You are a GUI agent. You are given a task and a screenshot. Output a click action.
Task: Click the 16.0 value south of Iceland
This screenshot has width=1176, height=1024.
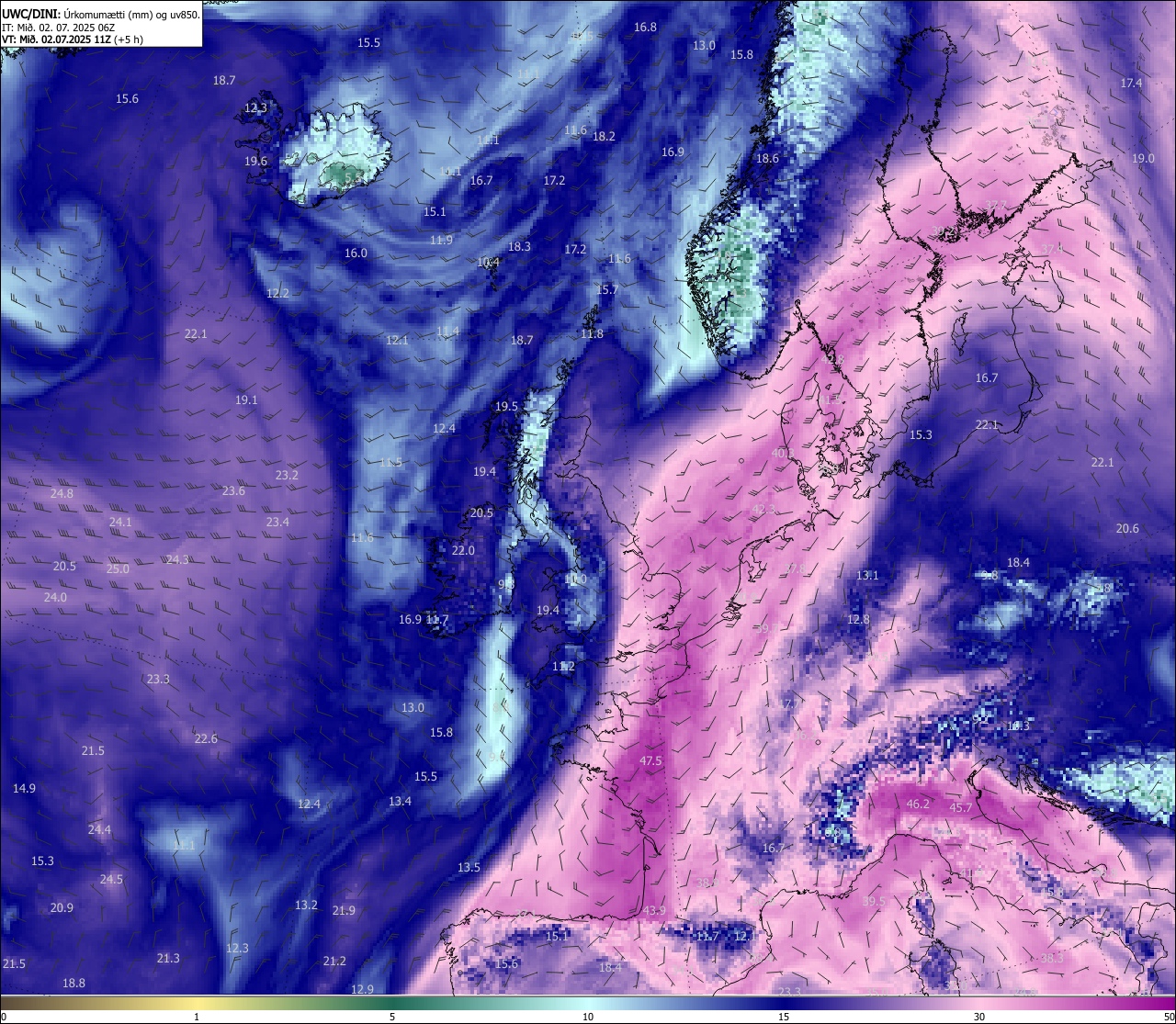coord(356,253)
